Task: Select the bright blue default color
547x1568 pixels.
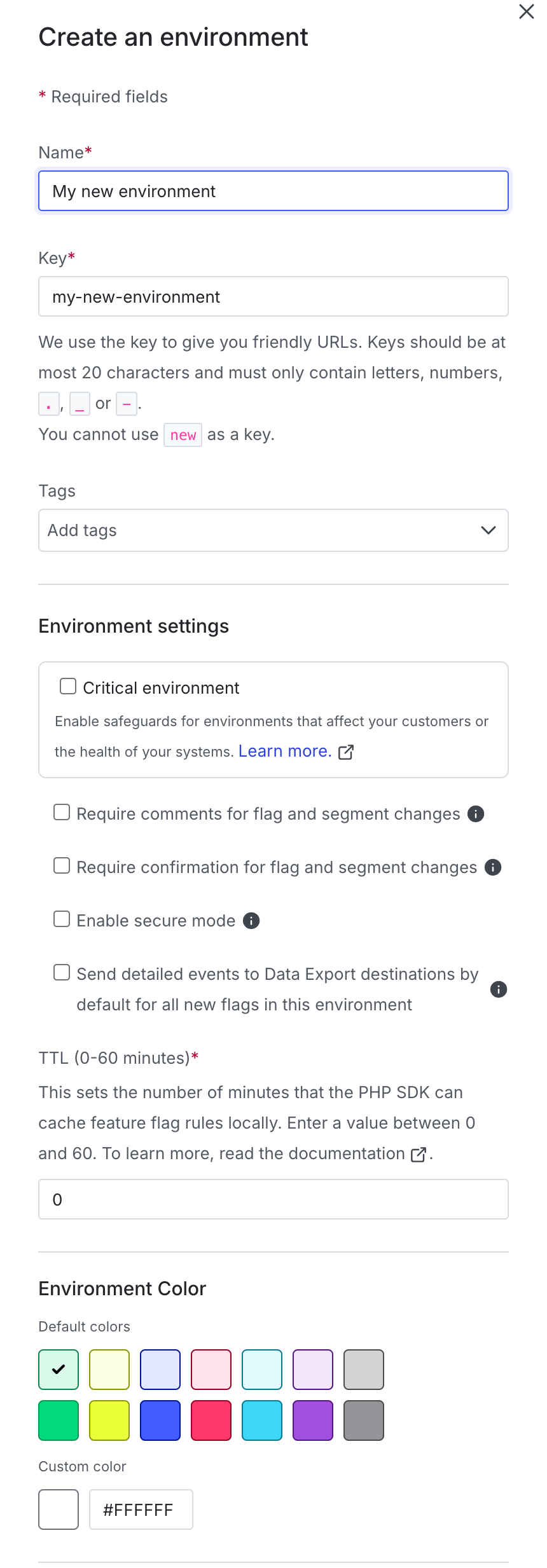Action: click(160, 1420)
